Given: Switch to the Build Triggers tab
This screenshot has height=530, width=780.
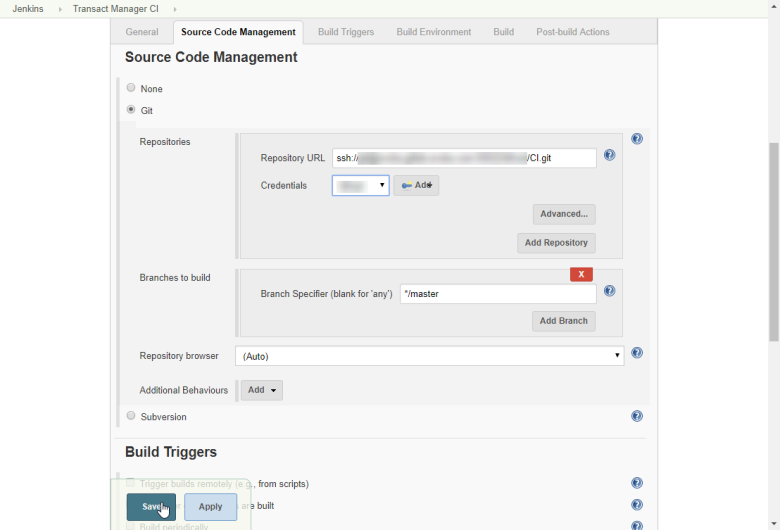Looking at the screenshot, I should click(346, 32).
